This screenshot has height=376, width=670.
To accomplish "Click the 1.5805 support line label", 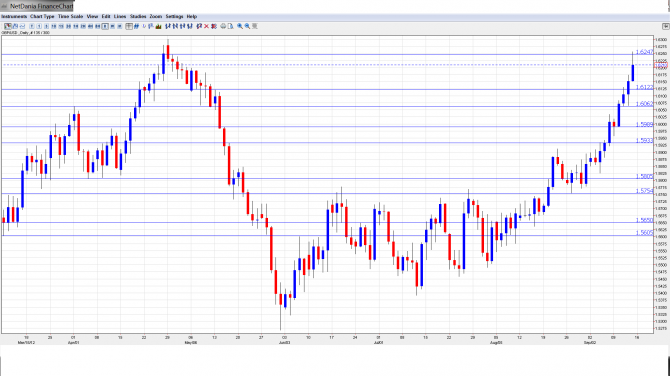I will [x=644, y=176].
